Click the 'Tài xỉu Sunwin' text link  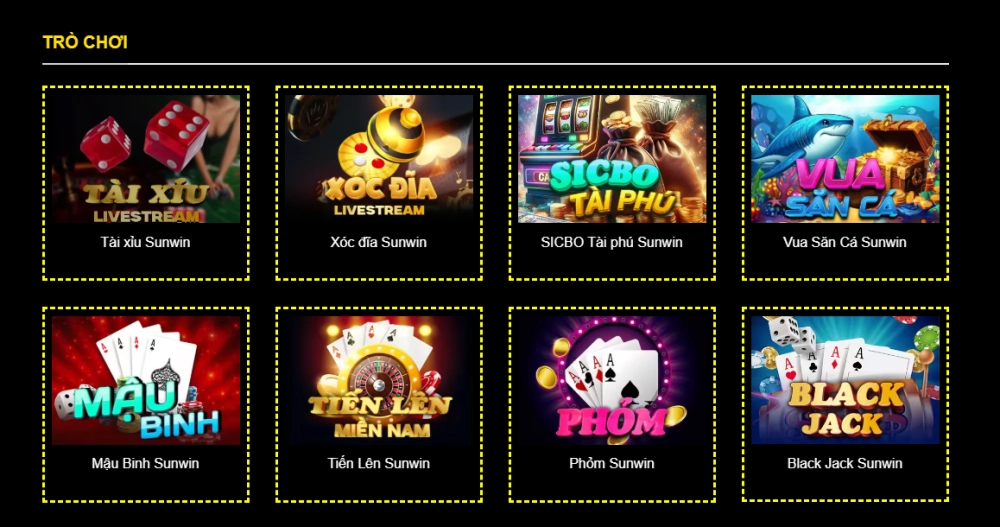coord(145,242)
